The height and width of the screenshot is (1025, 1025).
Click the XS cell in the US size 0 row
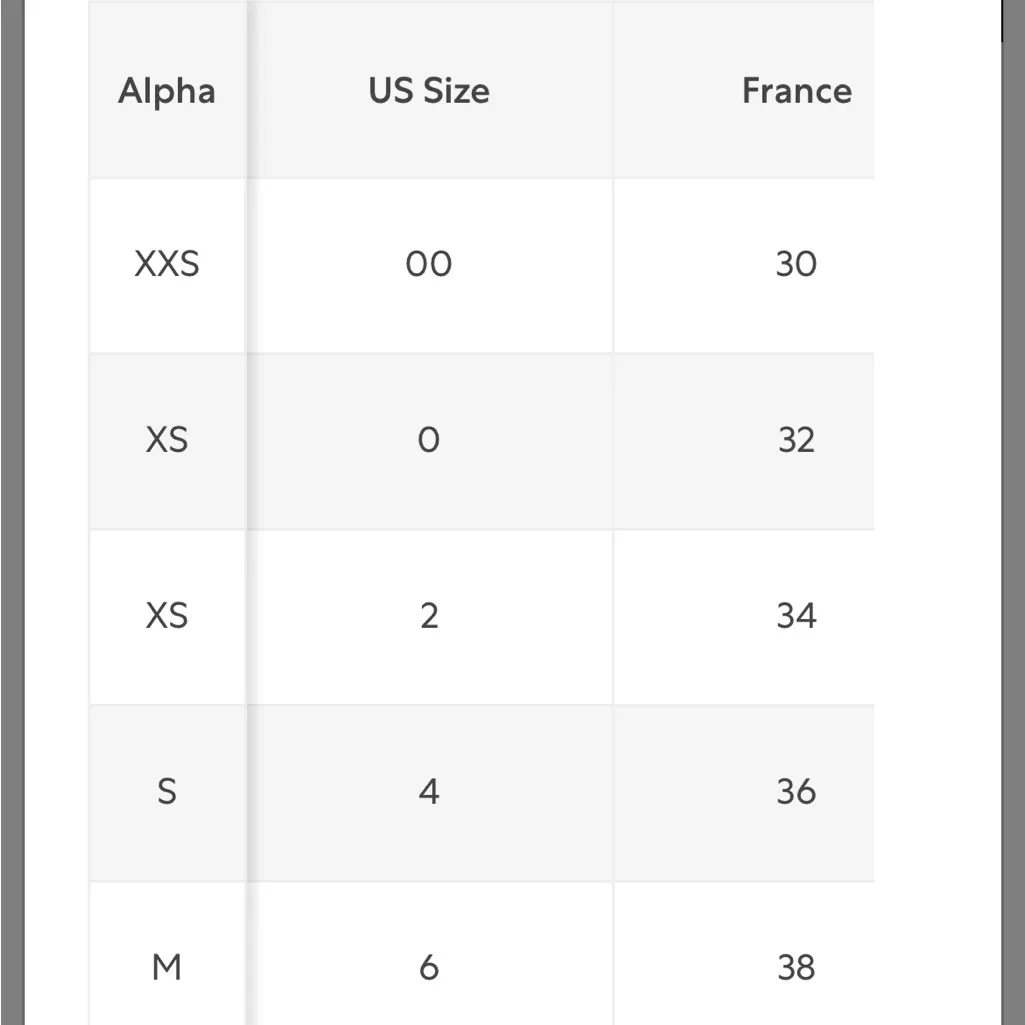pyautogui.click(x=166, y=440)
